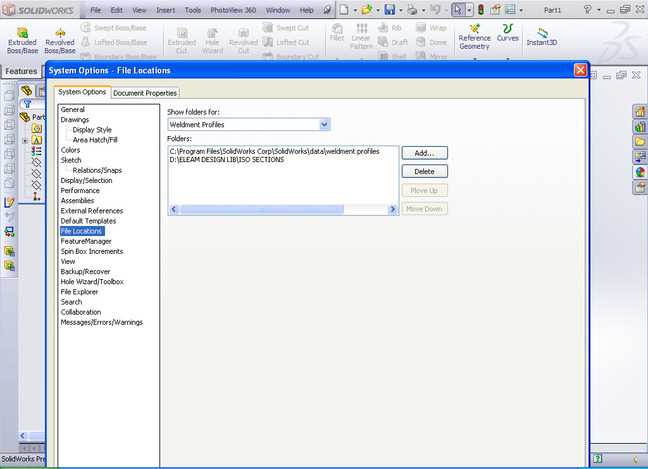The height and width of the screenshot is (469, 648).
Task: Open the Curves tool
Action: (507, 33)
